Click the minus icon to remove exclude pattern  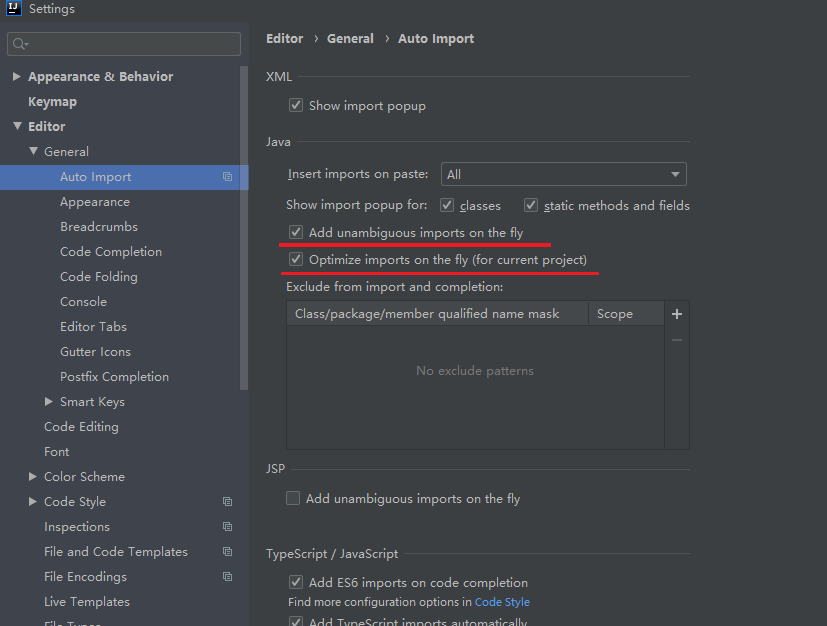click(x=677, y=340)
